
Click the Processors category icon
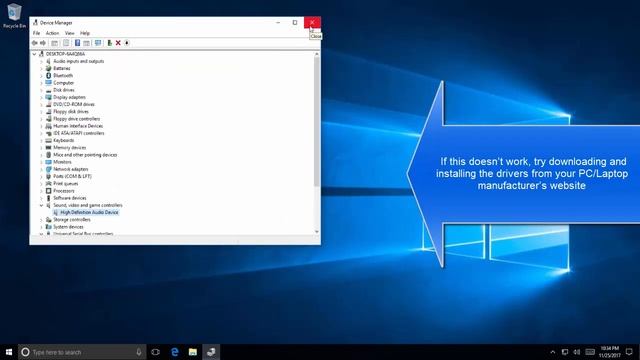(x=49, y=191)
